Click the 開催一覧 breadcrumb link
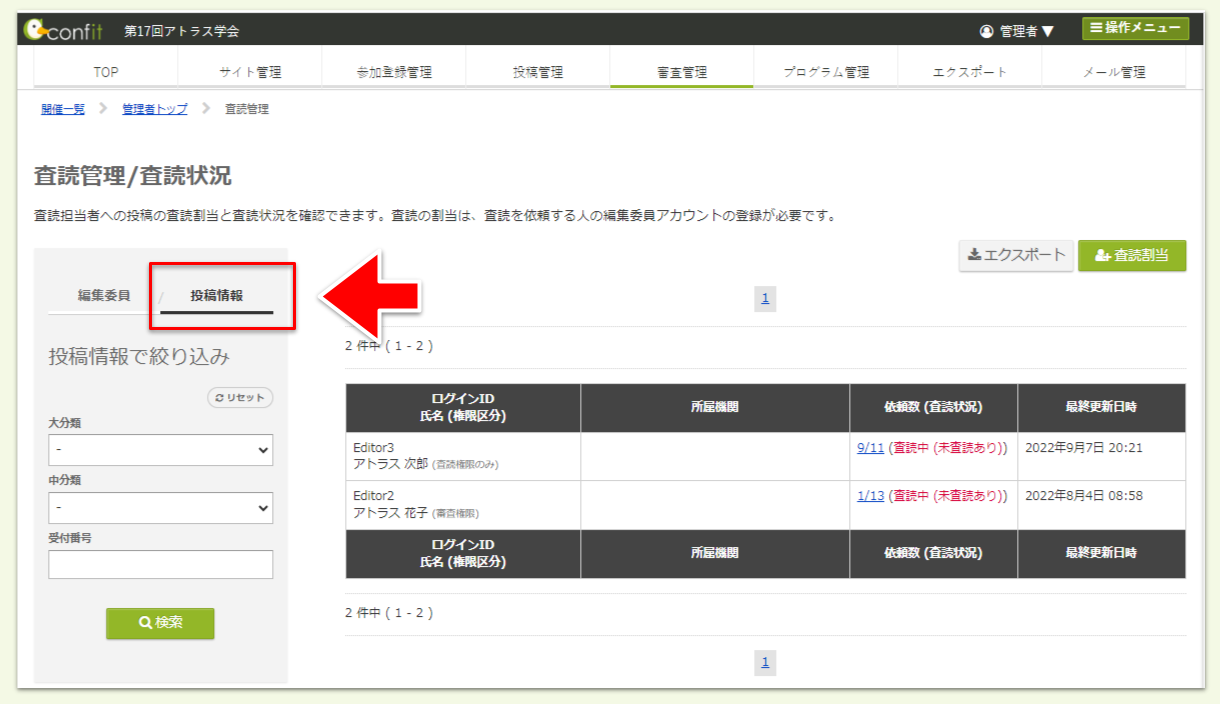The image size is (1220, 704). (62, 109)
